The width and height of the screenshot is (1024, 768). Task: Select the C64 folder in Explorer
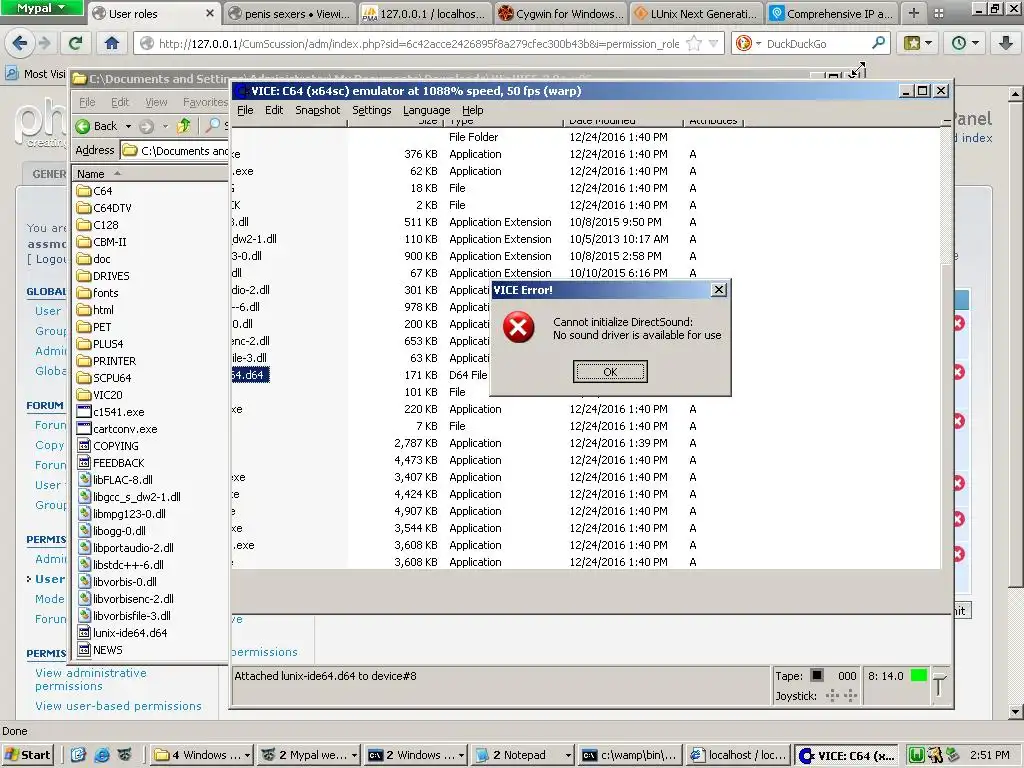95,191
